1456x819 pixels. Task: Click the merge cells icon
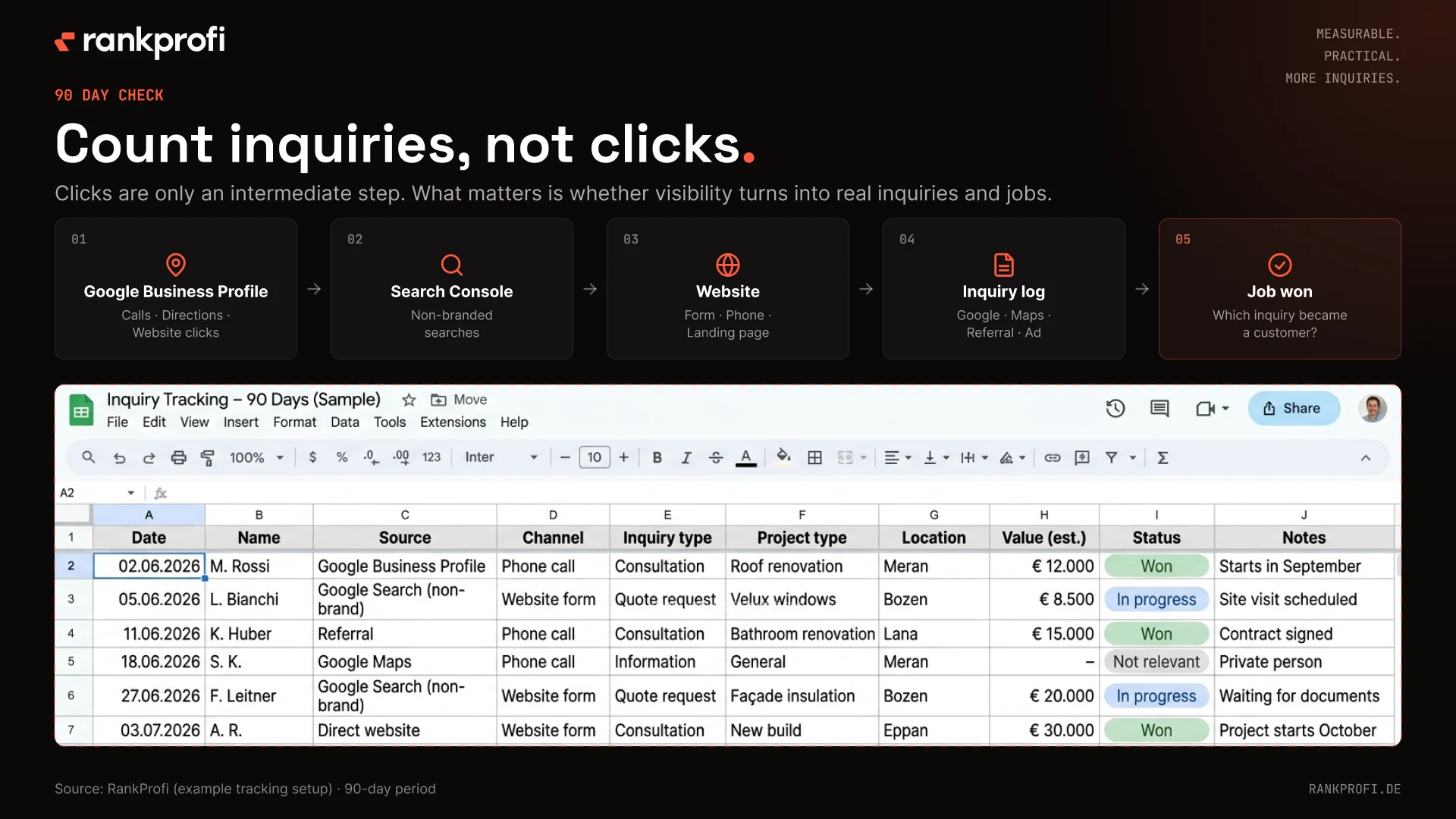[845, 457]
